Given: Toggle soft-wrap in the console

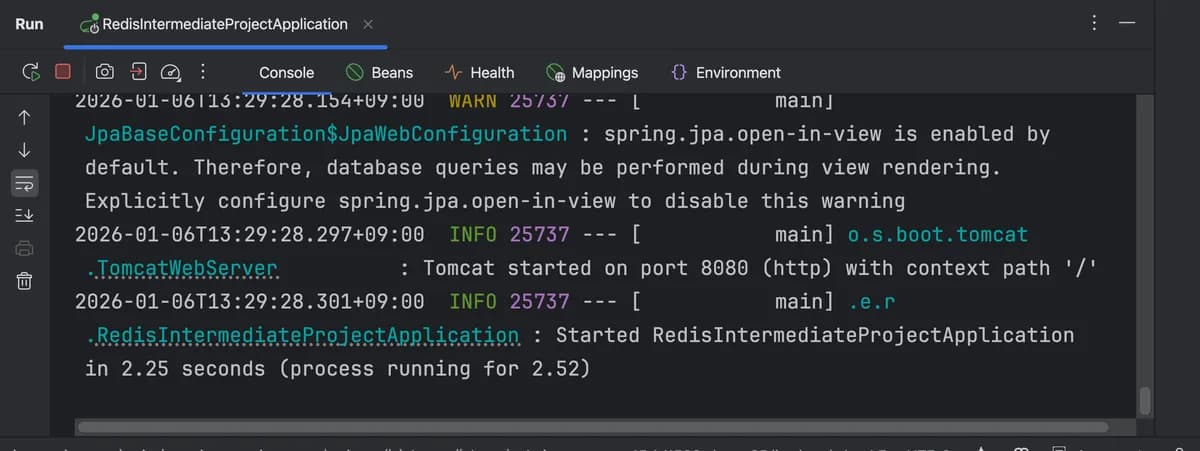Looking at the screenshot, I should [25, 183].
